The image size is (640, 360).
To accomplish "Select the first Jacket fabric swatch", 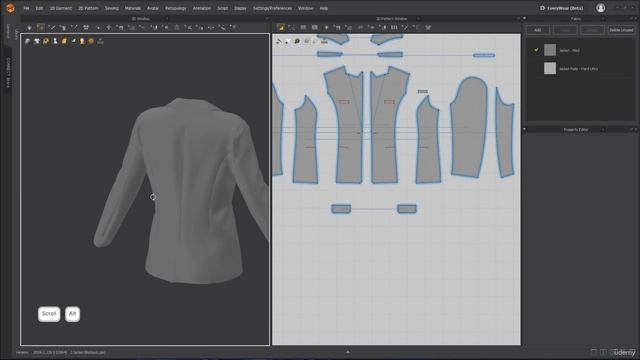I will 550,50.
